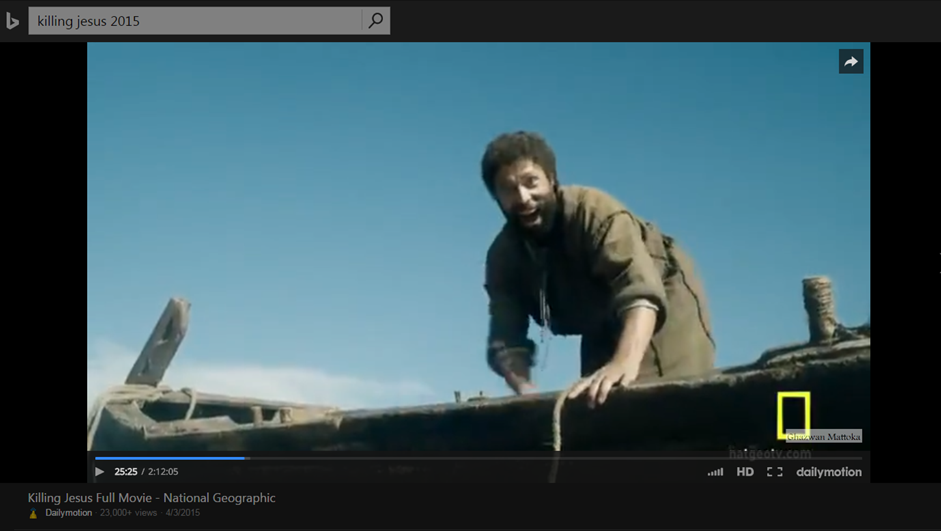Click the 4/3/2015 upload date
Screen dimensions: 941x531
coord(183,513)
